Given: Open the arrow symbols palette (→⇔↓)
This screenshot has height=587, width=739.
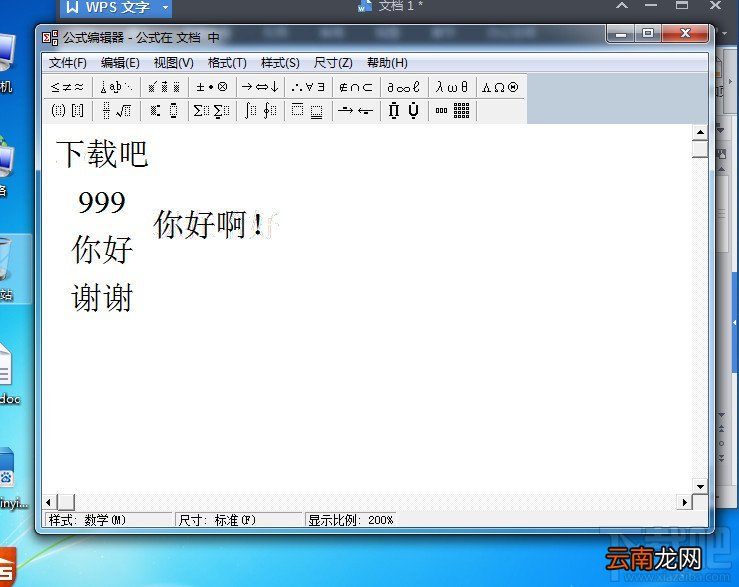Looking at the screenshot, I should pyautogui.click(x=260, y=87).
